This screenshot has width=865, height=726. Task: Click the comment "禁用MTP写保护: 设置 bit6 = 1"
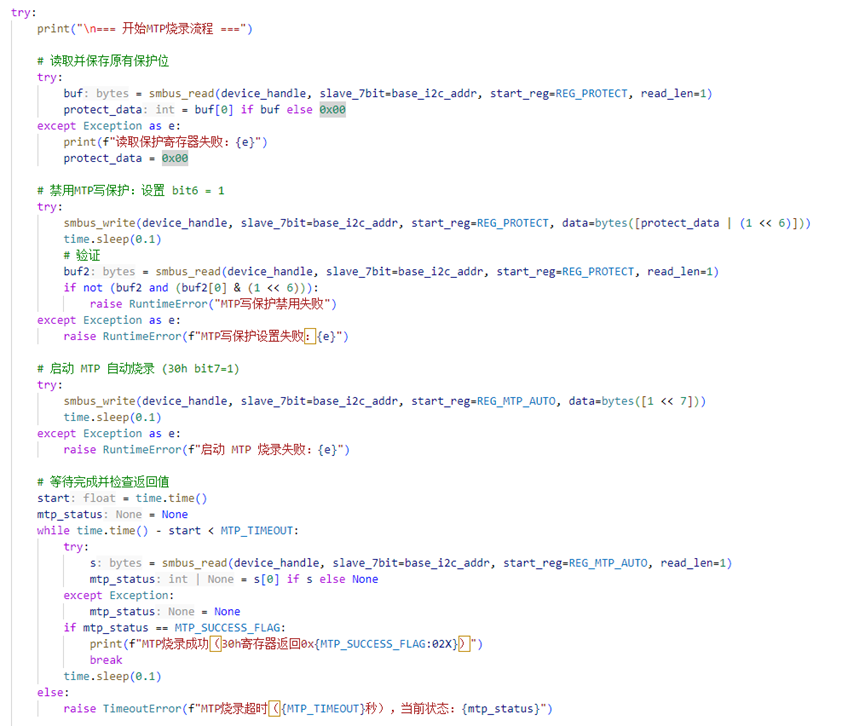pos(130,190)
